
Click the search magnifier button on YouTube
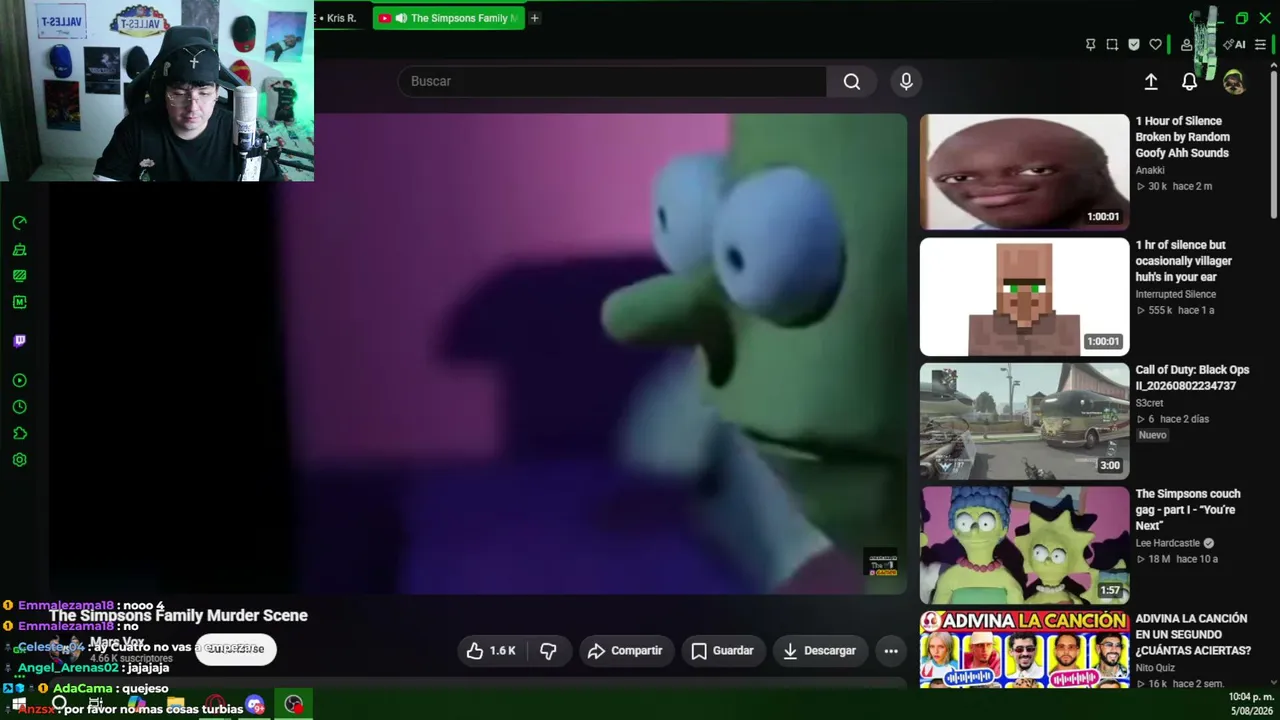852,82
